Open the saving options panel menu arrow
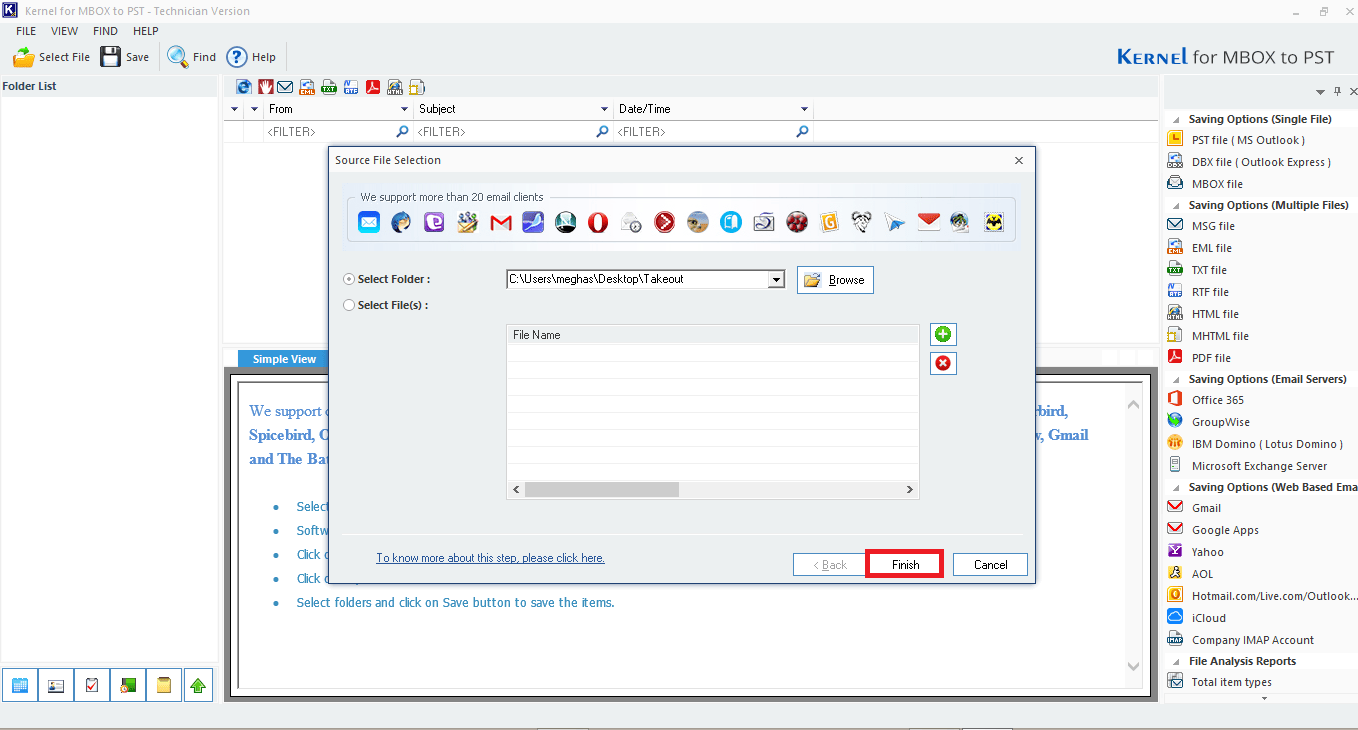This screenshot has height=730, width=1358. pyautogui.click(x=1320, y=92)
